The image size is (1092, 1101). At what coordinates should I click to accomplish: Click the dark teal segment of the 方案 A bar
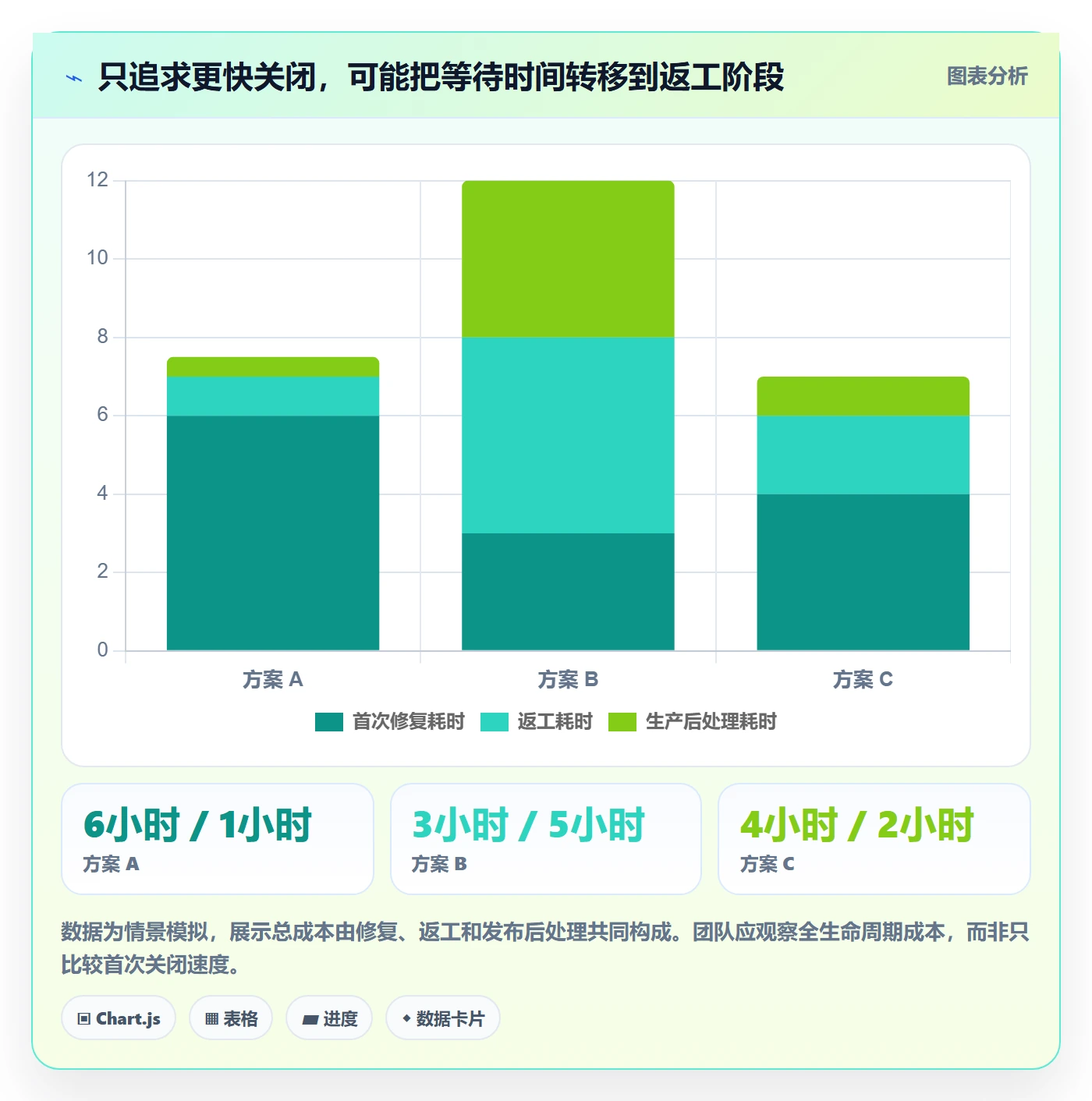[x=273, y=533]
